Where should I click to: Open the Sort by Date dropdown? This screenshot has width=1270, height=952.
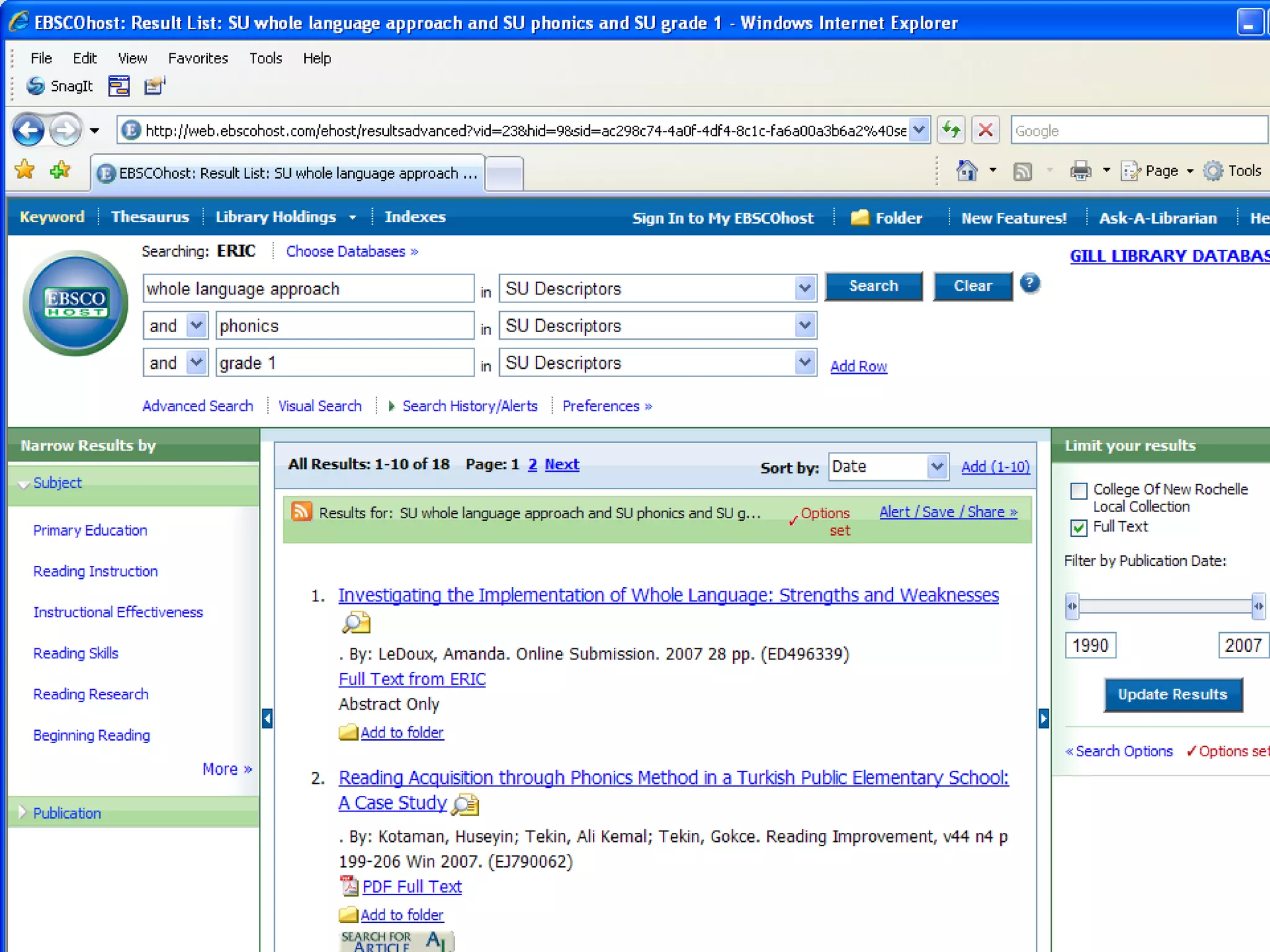(x=936, y=467)
